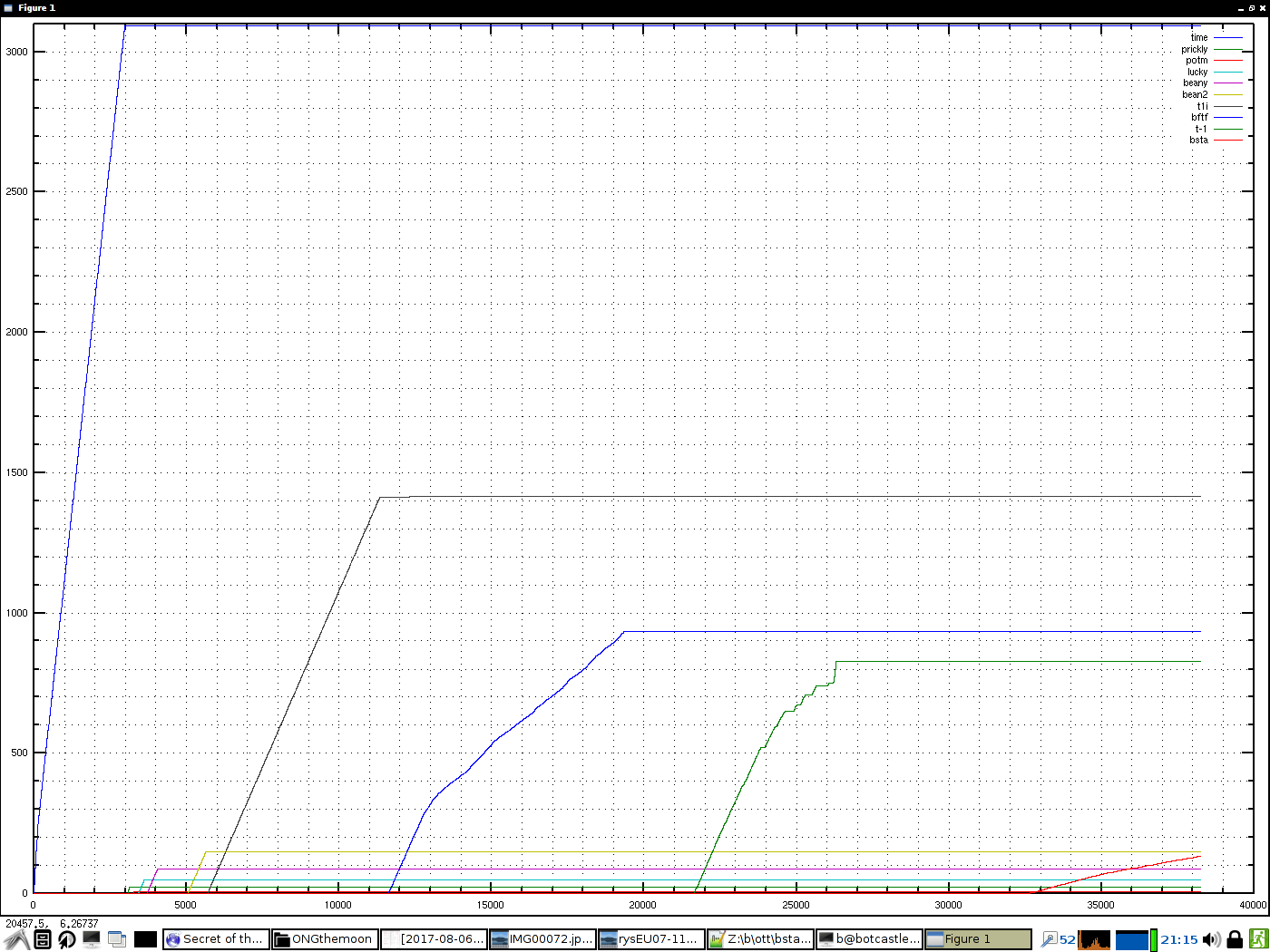The height and width of the screenshot is (952, 1270).
Task: Click the 'prickly' legend label
Action: [1195, 50]
